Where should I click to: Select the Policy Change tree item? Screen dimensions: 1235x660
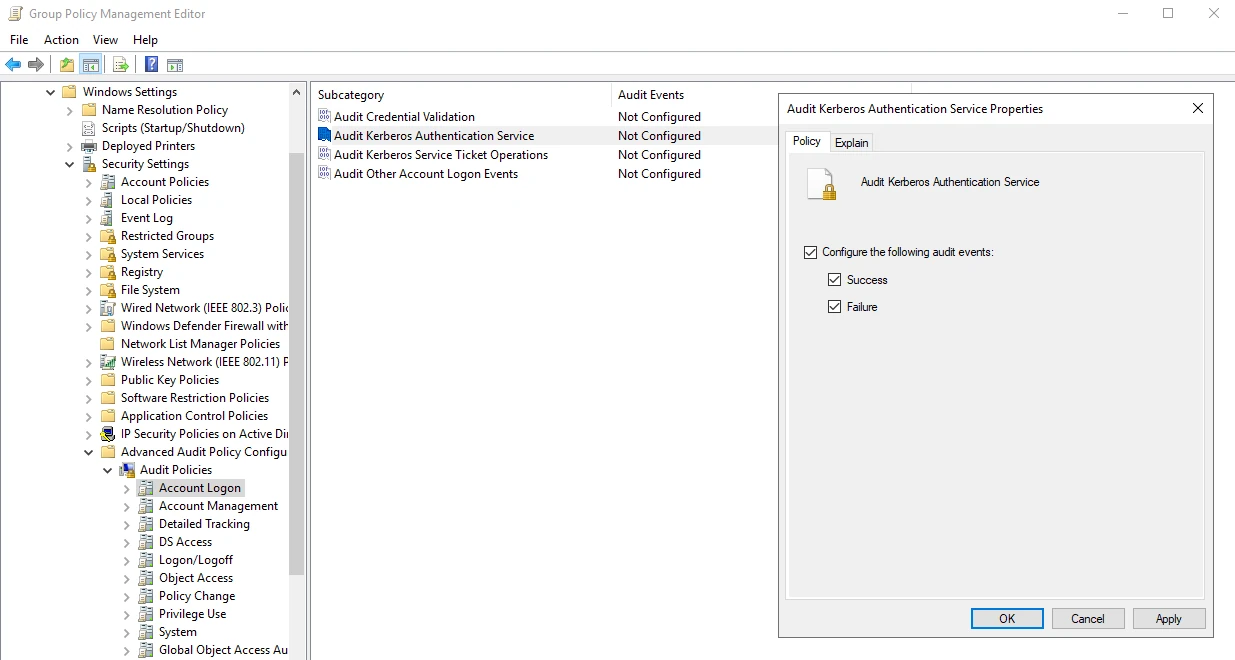(x=197, y=596)
